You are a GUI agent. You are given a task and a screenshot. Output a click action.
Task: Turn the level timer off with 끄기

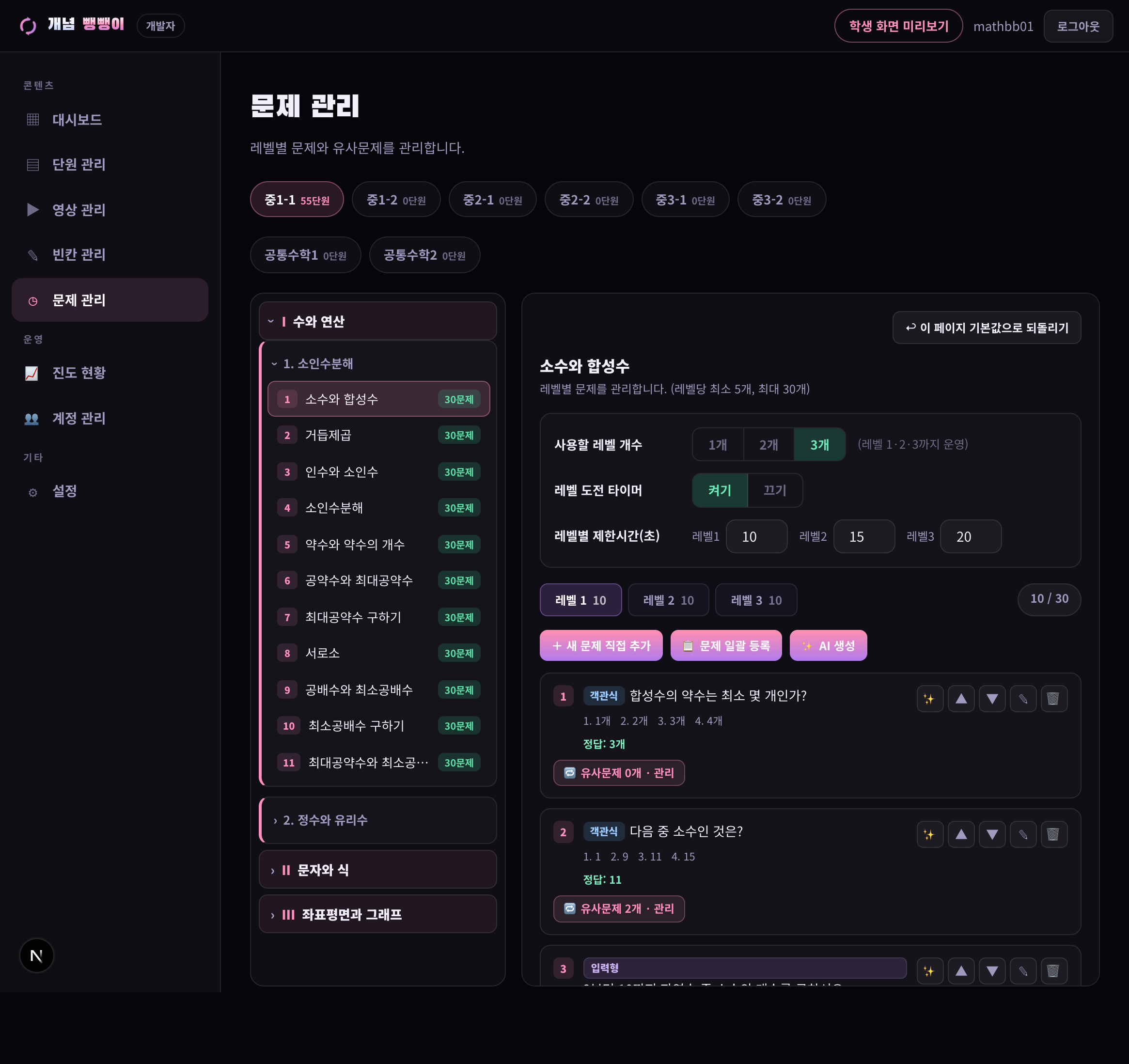[775, 490]
